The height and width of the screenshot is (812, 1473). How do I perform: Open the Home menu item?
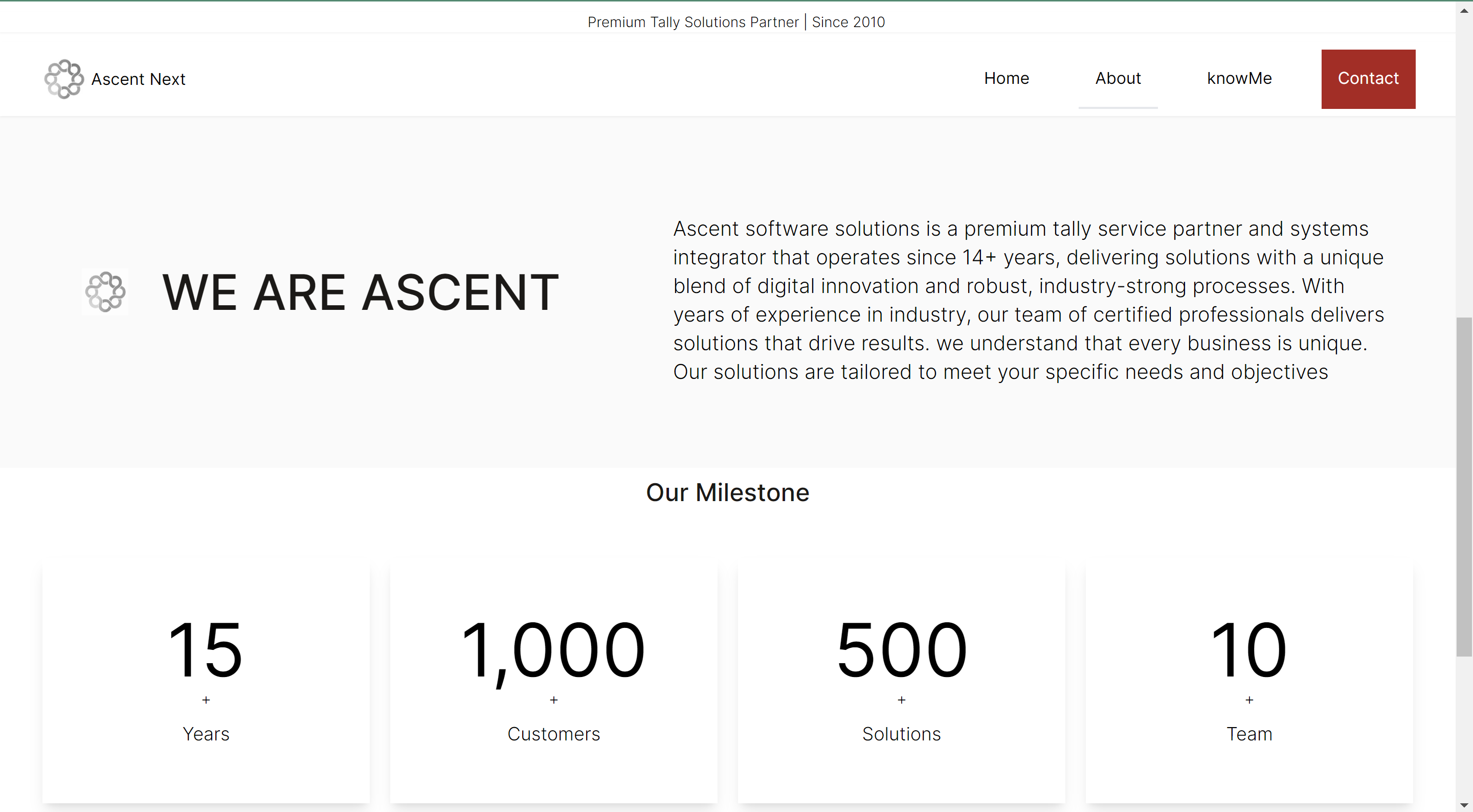coord(1007,78)
